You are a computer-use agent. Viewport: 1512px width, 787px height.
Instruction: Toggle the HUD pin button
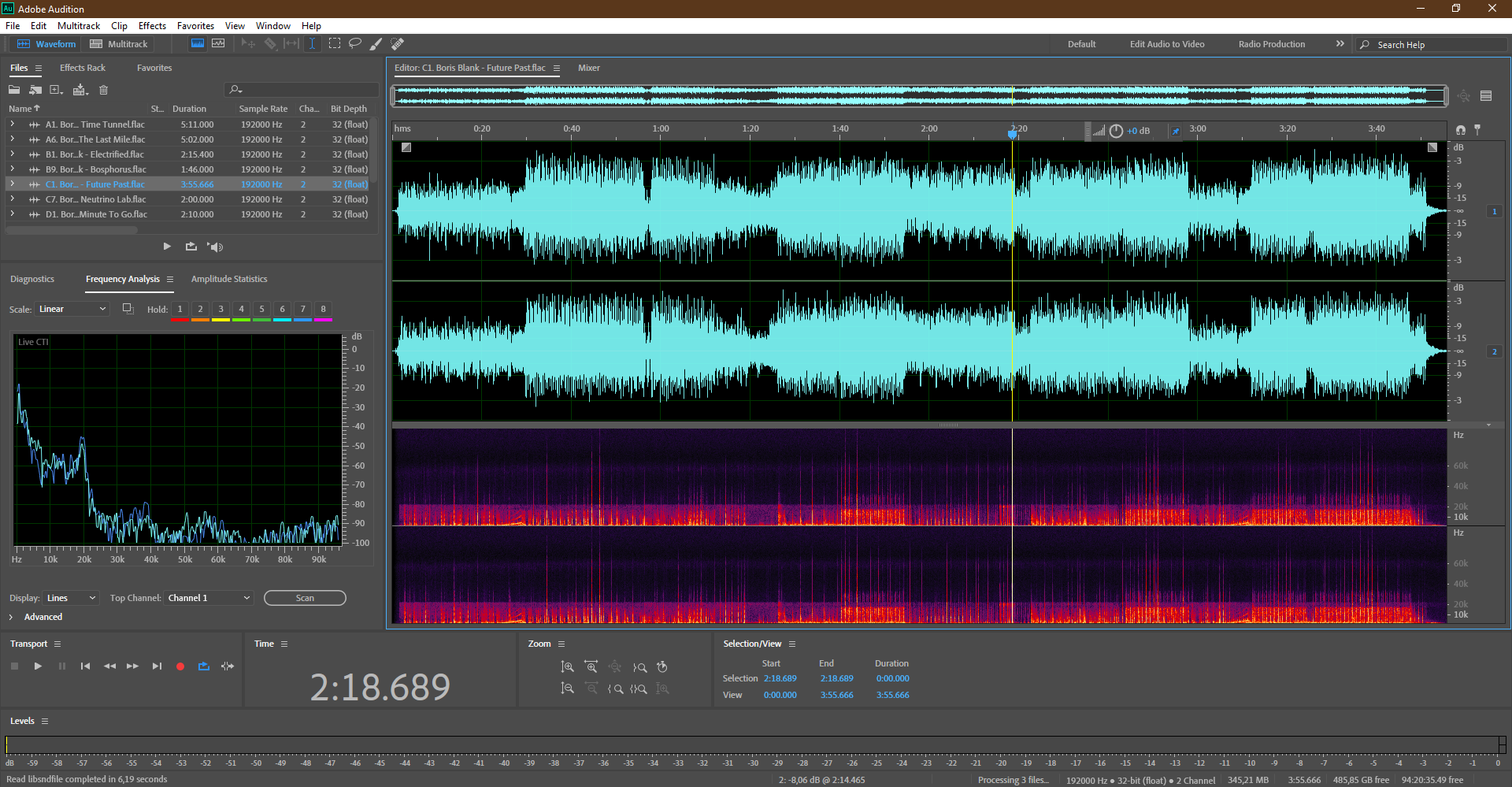(1176, 131)
